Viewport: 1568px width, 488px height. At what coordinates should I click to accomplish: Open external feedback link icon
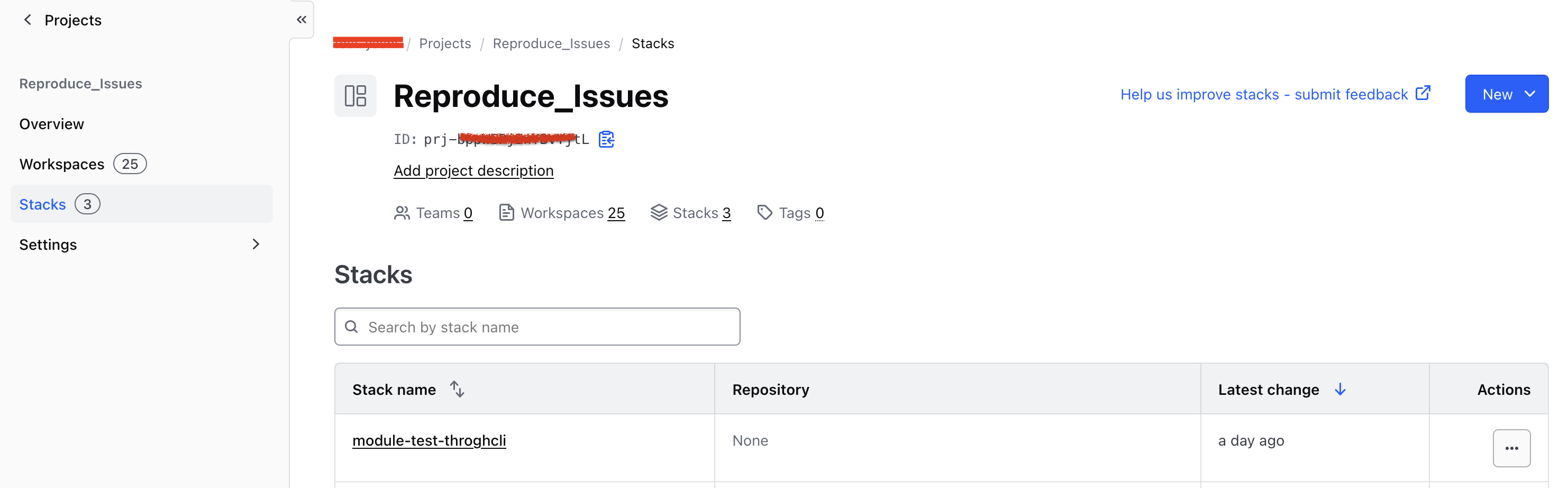point(1423,93)
